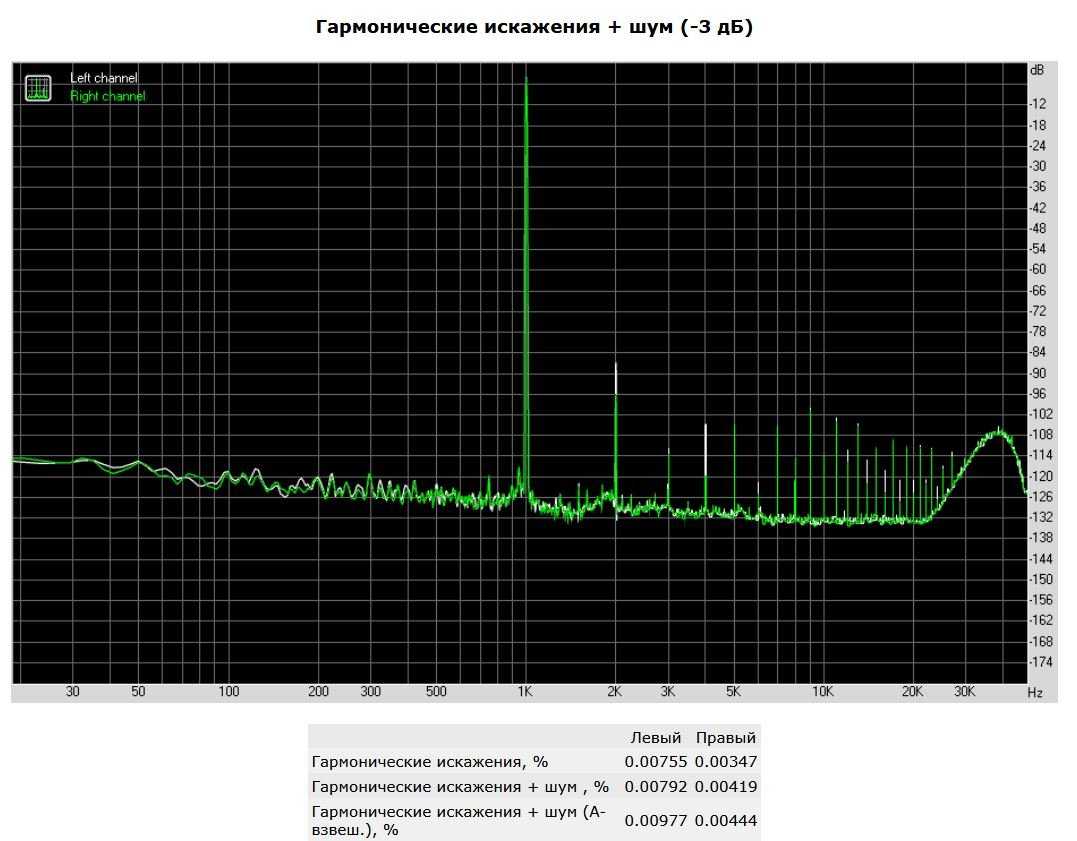
Task: Click the white 2K harmonic peak
Action: pos(616,366)
